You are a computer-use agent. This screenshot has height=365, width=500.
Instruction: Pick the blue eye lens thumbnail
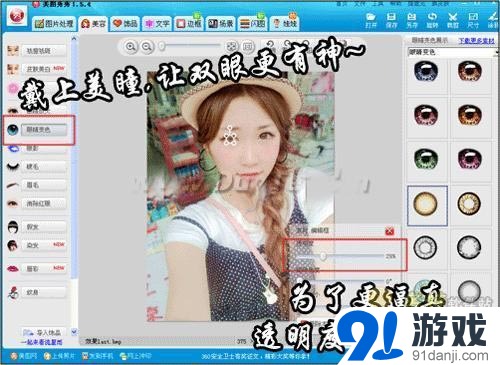(426, 71)
